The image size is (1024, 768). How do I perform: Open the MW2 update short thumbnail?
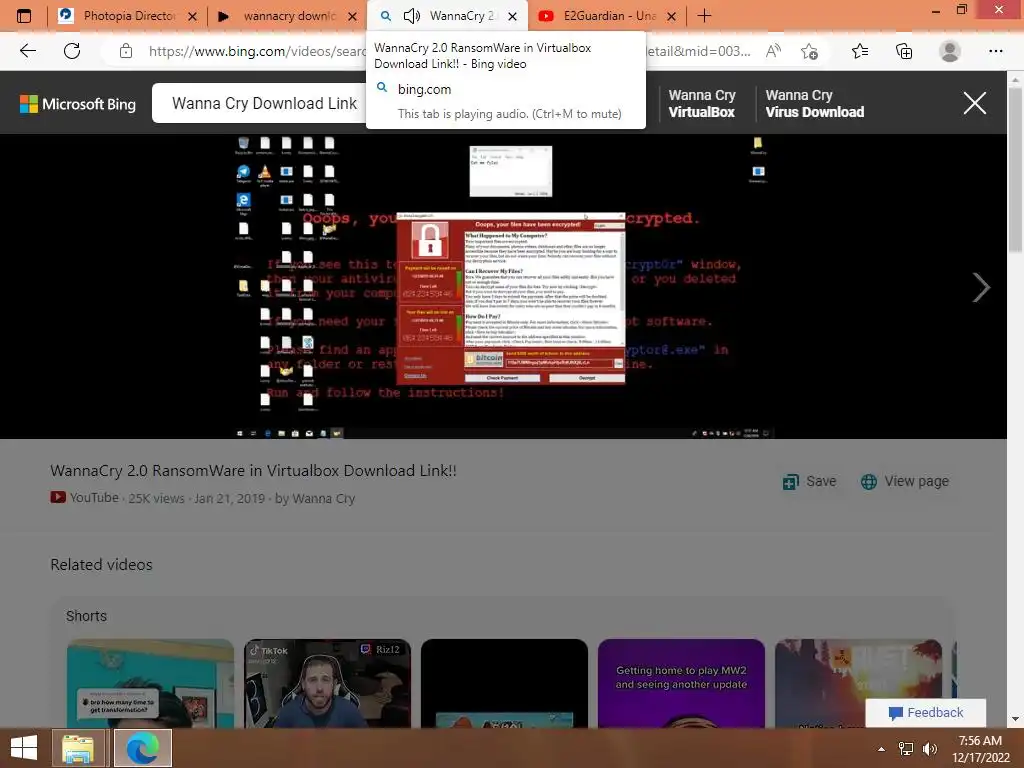click(x=681, y=683)
